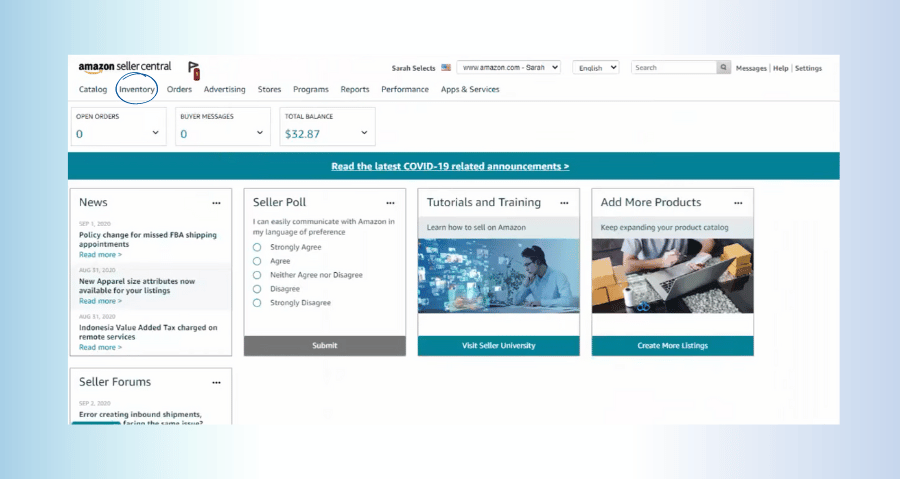Read the latest COVID-19 announcements link

[450, 166]
